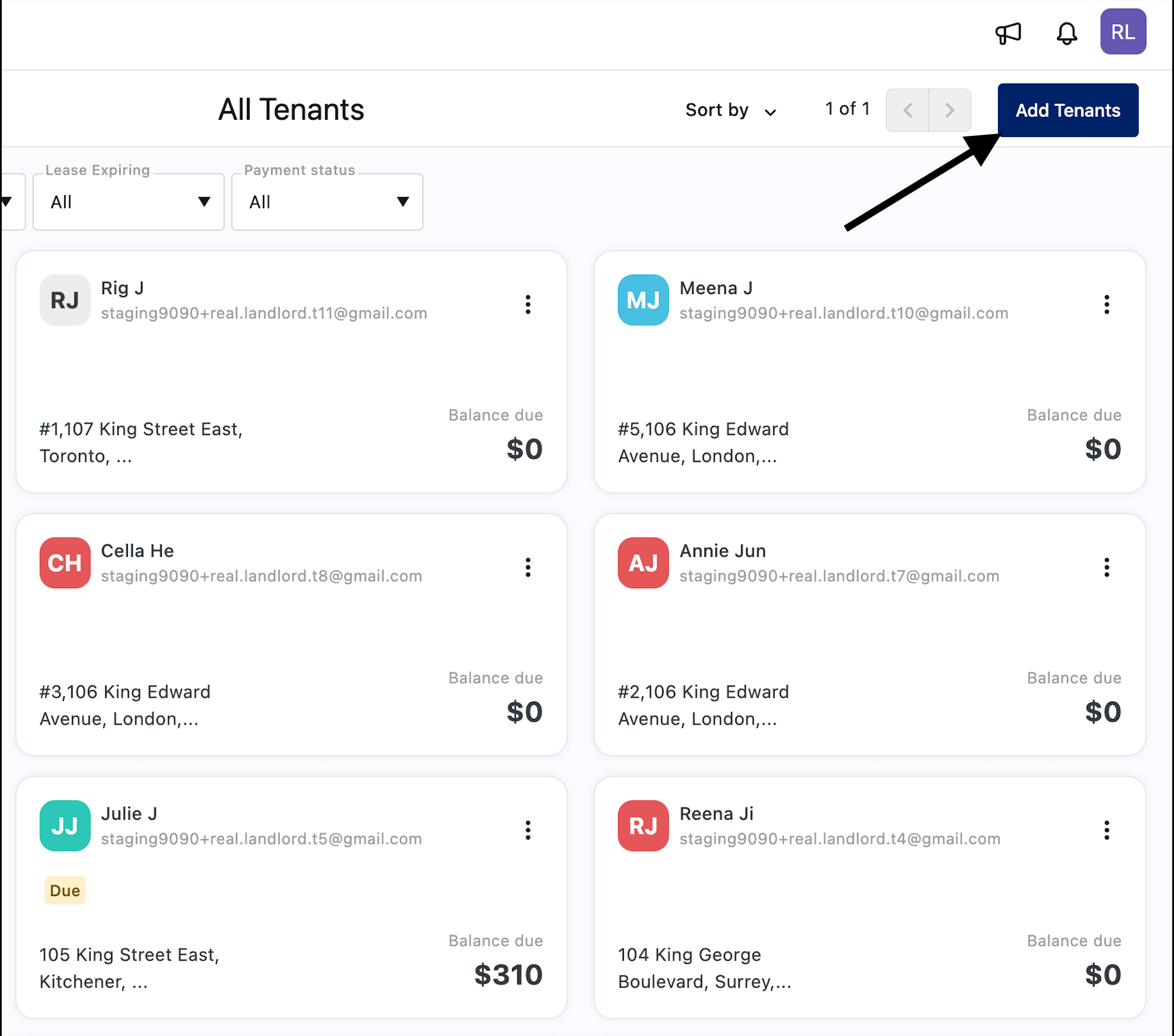Expand the Payment status dropdown
The image size is (1174, 1036).
pyautogui.click(x=327, y=202)
